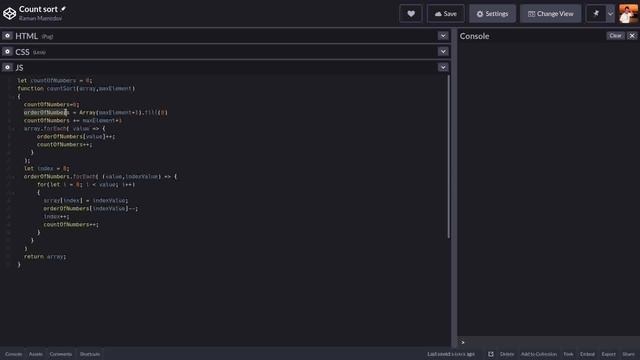Click the JS editor vertical scrollbar
This screenshot has height=360, width=640.
(x=449, y=157)
